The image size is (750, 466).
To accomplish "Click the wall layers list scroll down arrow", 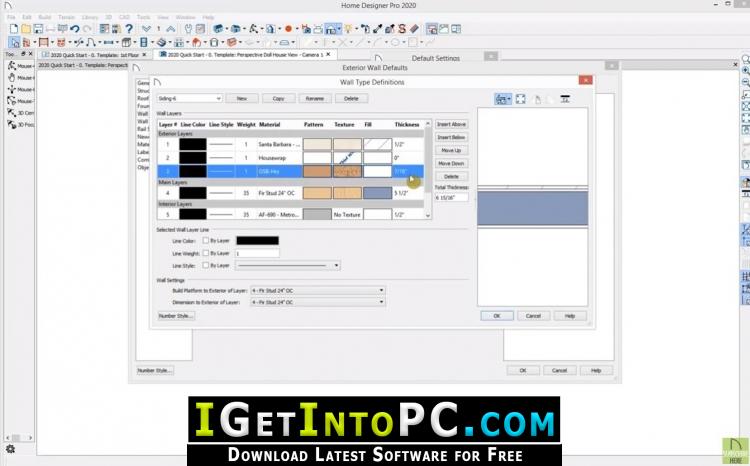I will coord(428,215).
